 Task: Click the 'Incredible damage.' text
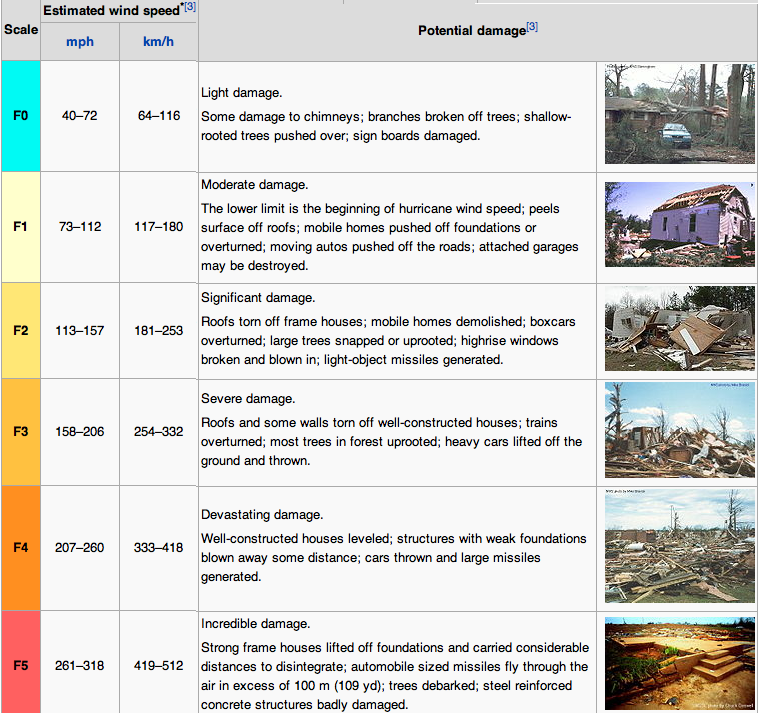[x=255, y=624]
